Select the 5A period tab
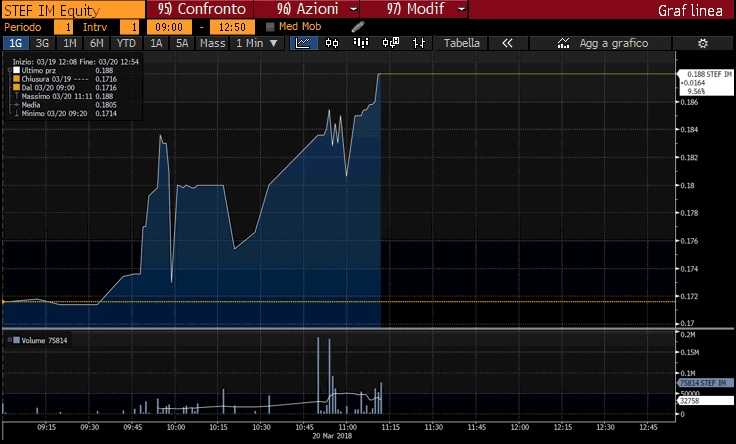736x444 pixels. (182, 43)
